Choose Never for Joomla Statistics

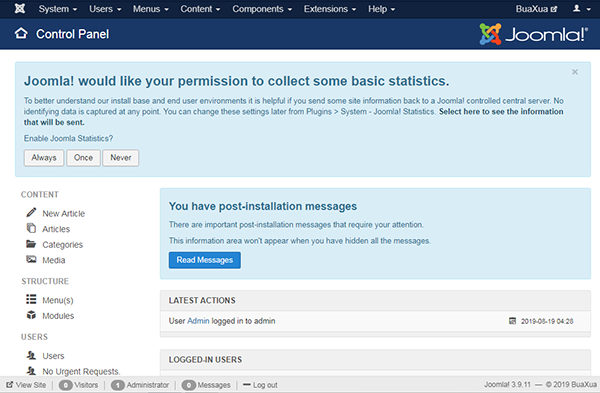tap(121, 158)
